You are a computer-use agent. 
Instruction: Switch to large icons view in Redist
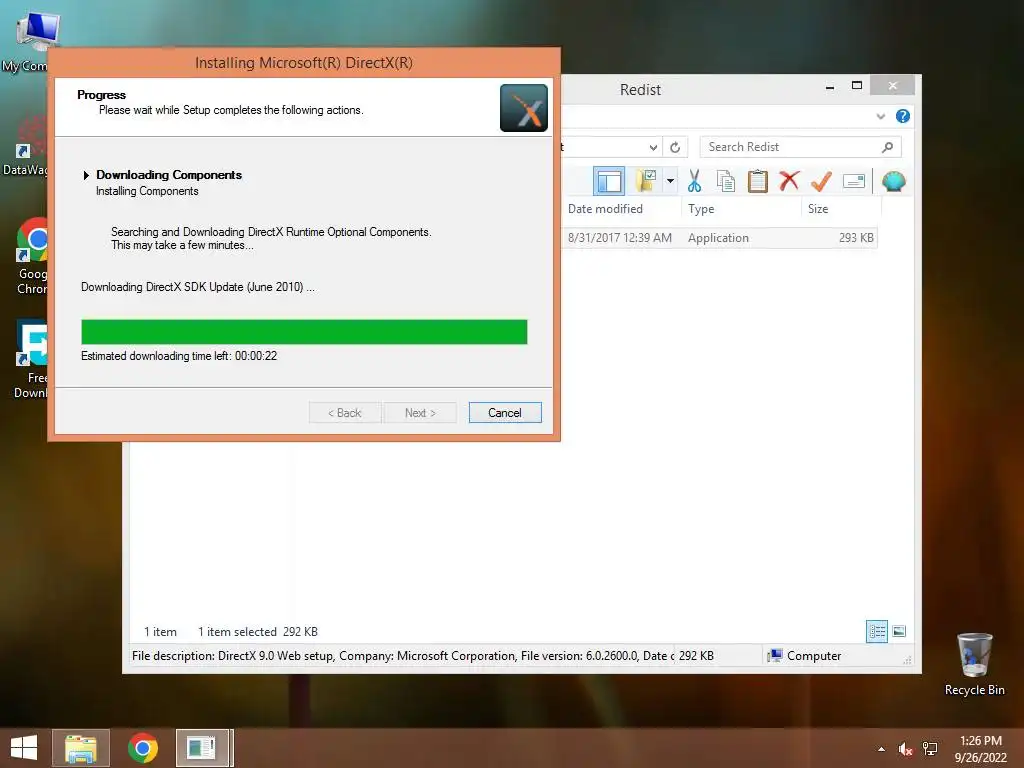pos(899,632)
